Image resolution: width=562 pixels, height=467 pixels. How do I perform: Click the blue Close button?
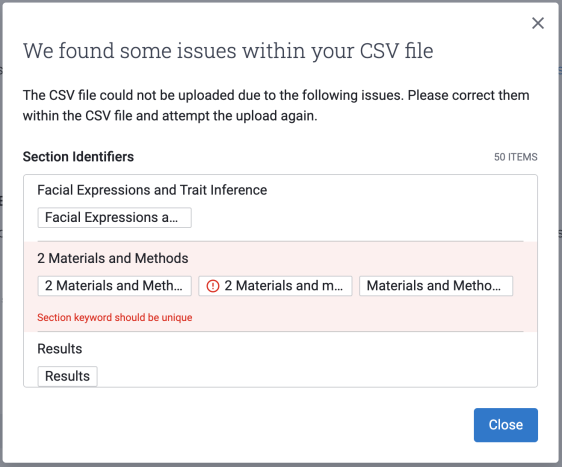(506, 425)
